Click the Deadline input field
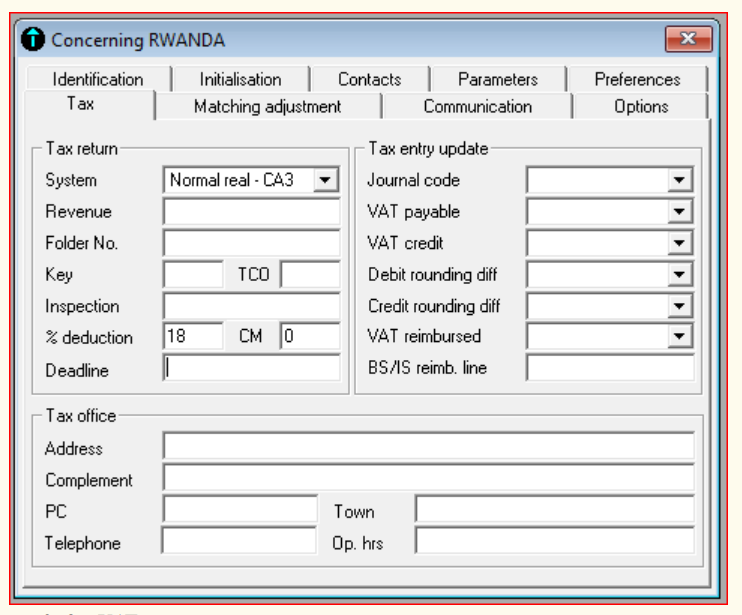This screenshot has height=615, width=742. point(251,368)
